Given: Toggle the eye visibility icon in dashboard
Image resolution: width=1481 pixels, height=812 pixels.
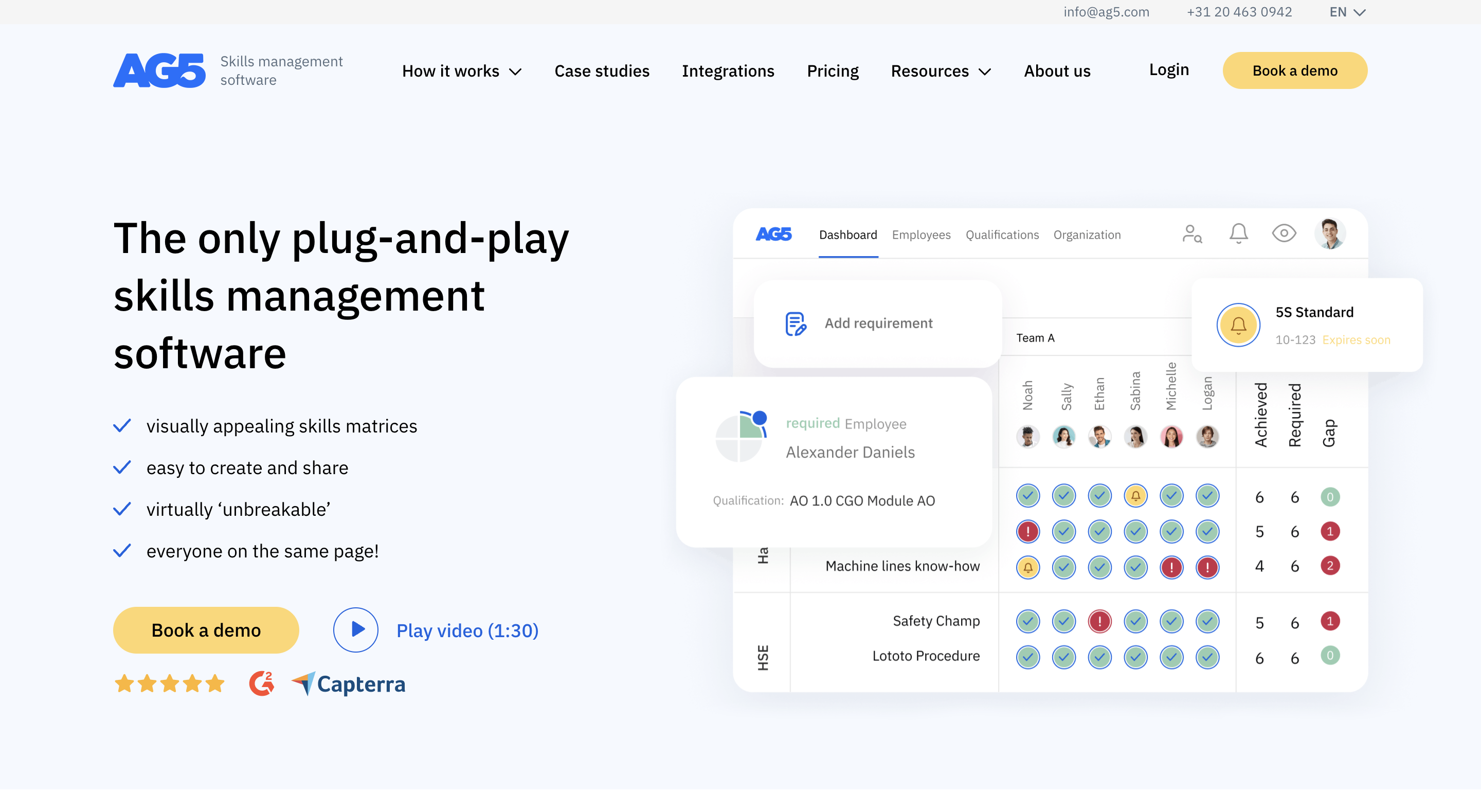Looking at the screenshot, I should coord(1284,233).
